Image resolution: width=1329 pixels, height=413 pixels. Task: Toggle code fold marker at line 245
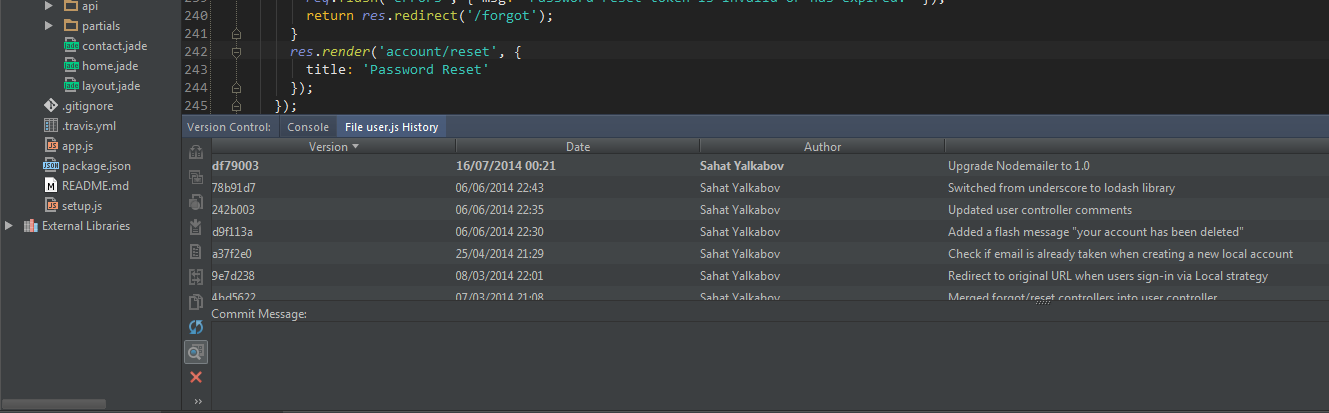(x=237, y=105)
